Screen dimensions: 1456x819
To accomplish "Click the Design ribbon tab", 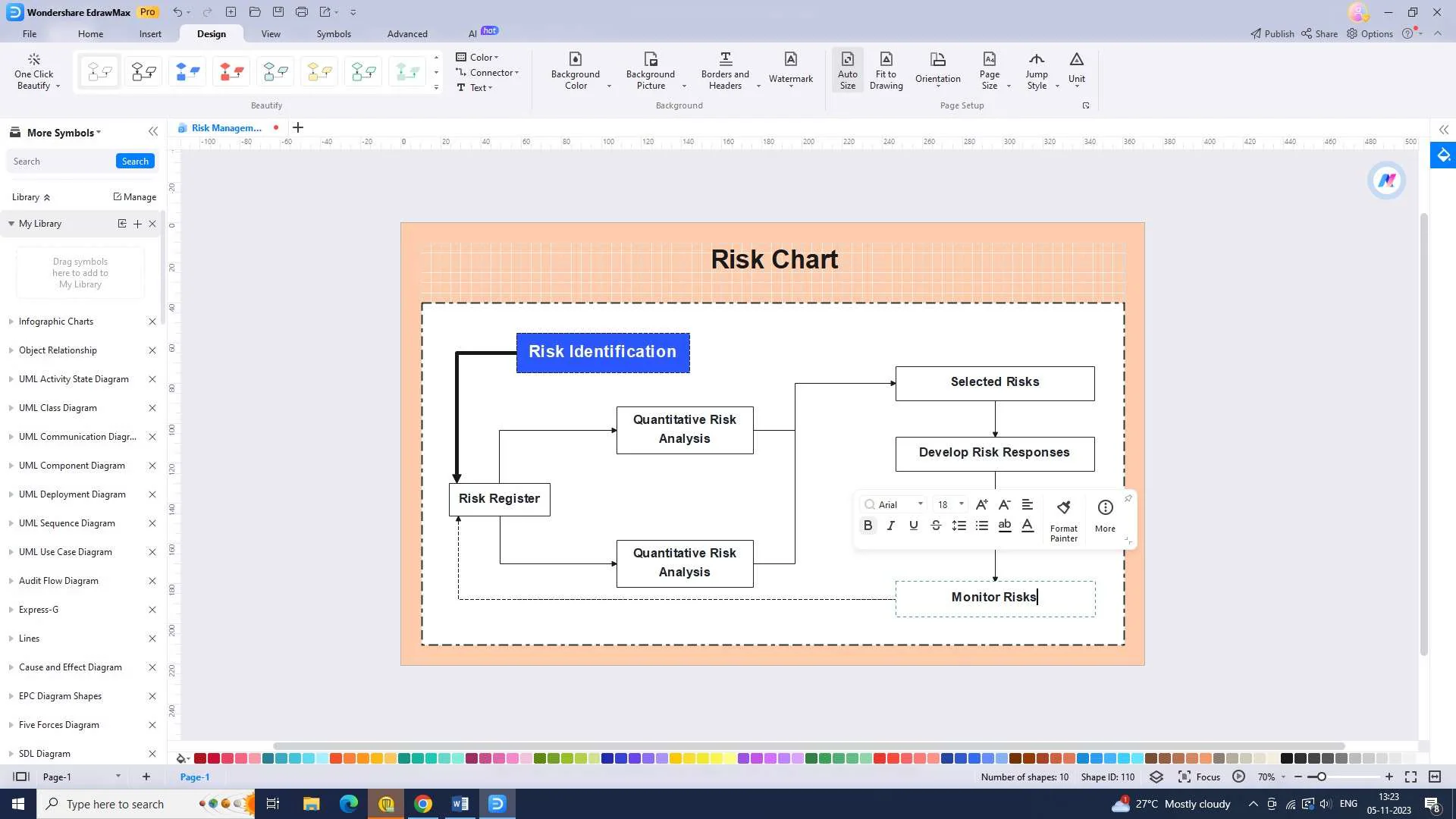I will pyautogui.click(x=211, y=33).
